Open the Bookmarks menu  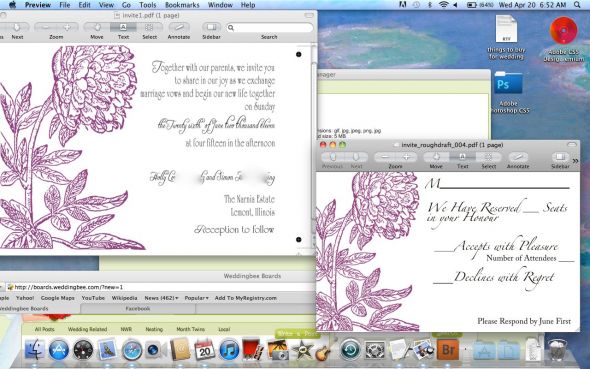(x=182, y=5)
